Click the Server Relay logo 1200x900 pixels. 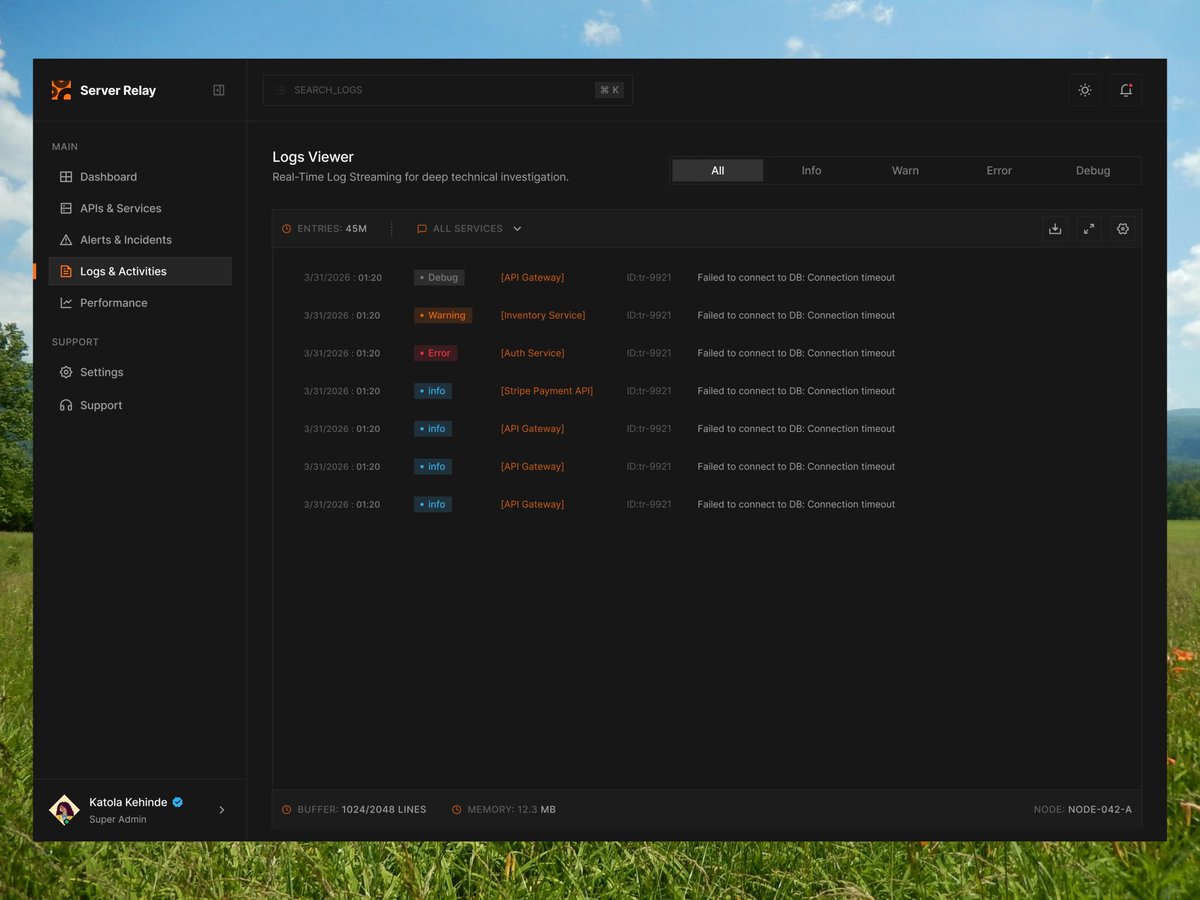[x=60, y=90]
